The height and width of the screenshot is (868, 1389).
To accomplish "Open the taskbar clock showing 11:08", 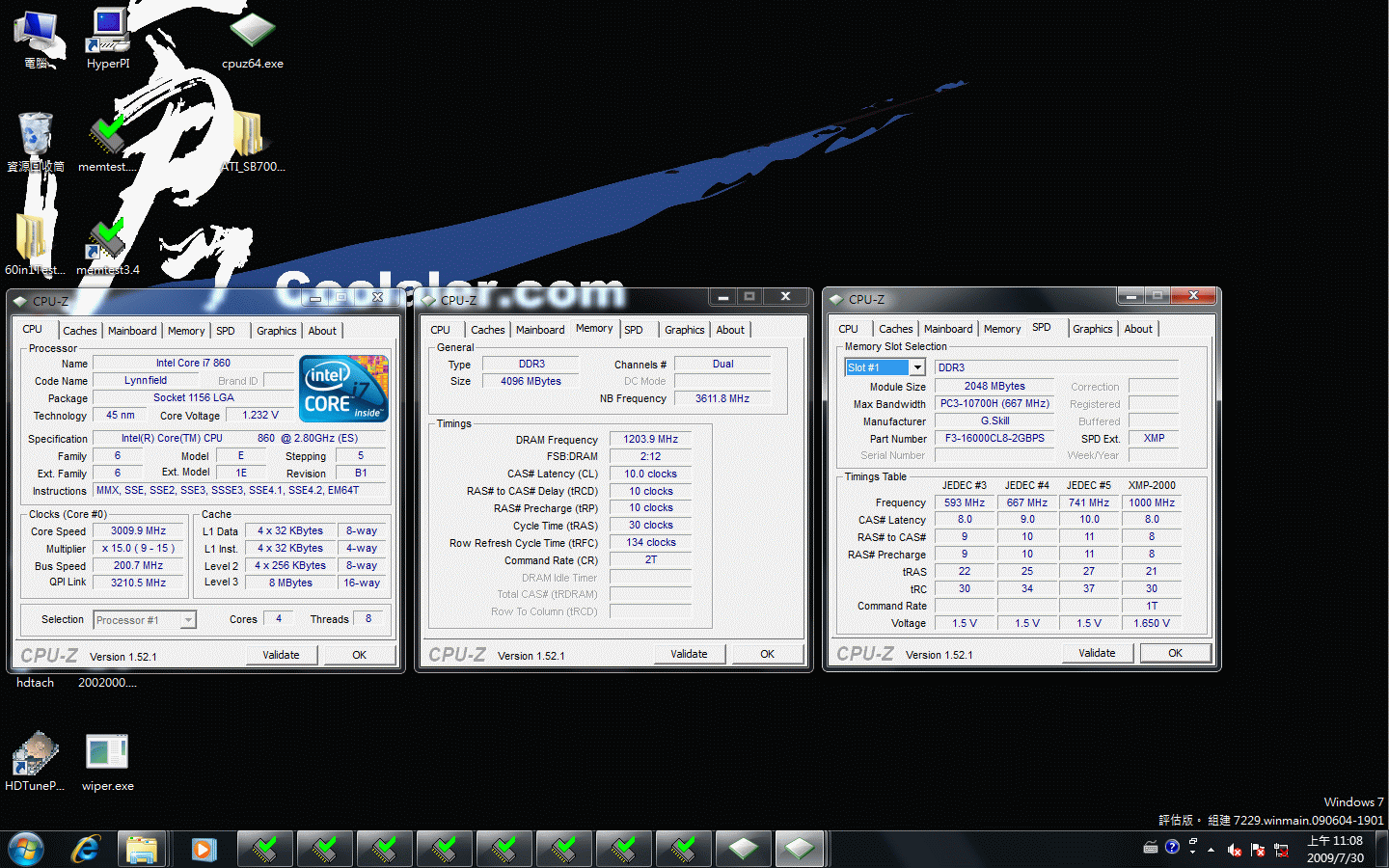I will [x=1335, y=850].
